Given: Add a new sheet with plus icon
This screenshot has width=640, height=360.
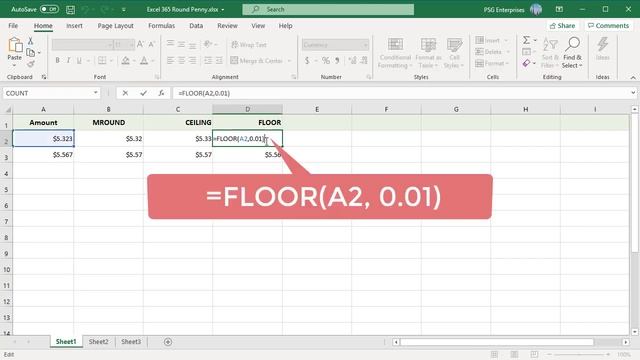Looking at the screenshot, I should 168,342.
